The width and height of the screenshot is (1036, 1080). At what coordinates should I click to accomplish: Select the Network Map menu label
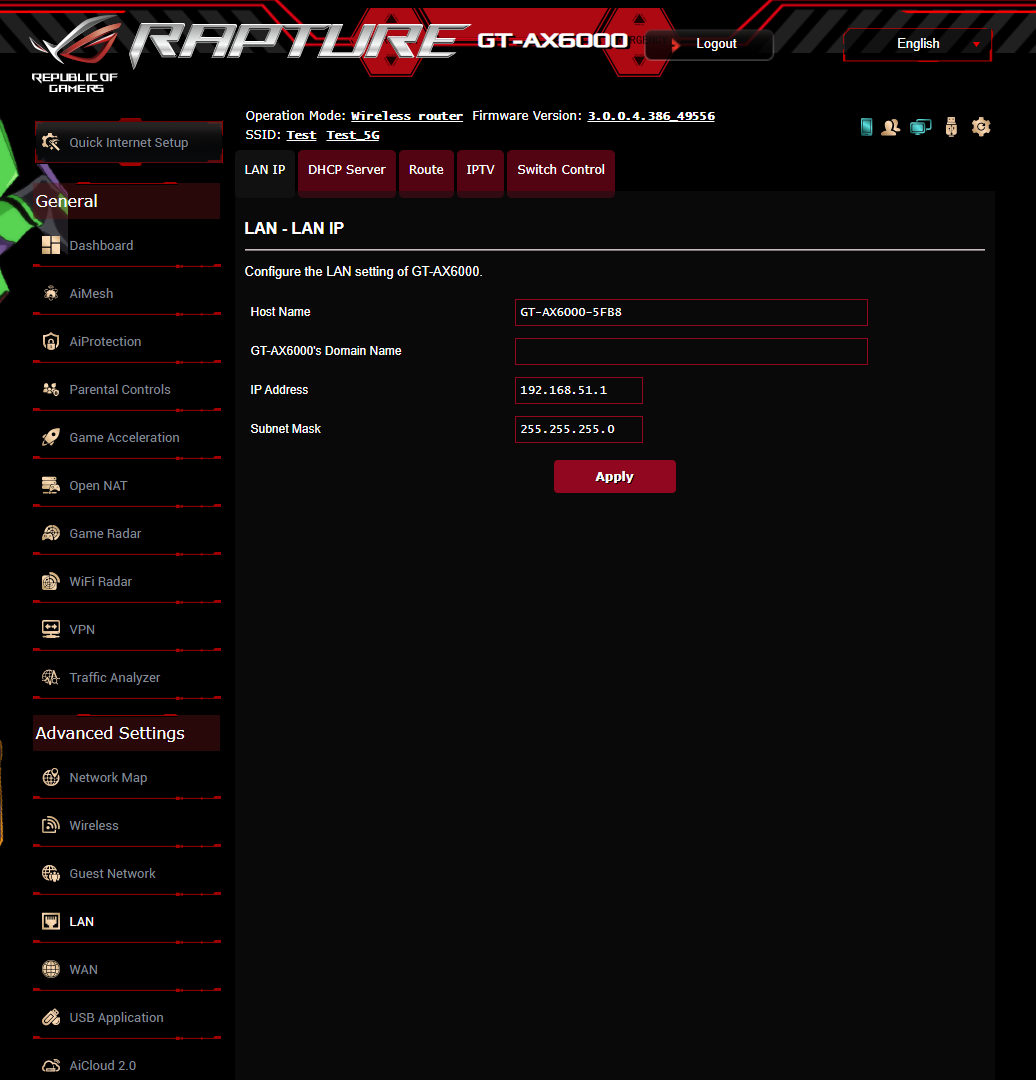[108, 778]
